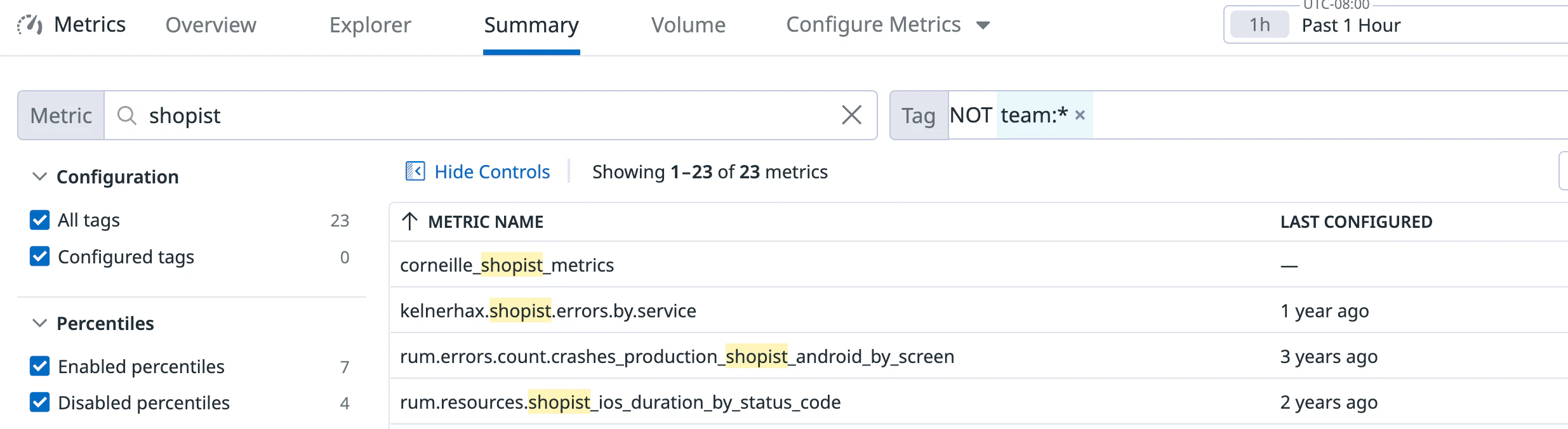Click the Tag label beside filter box
Viewport: 1568px width, 429px height.
(x=919, y=115)
